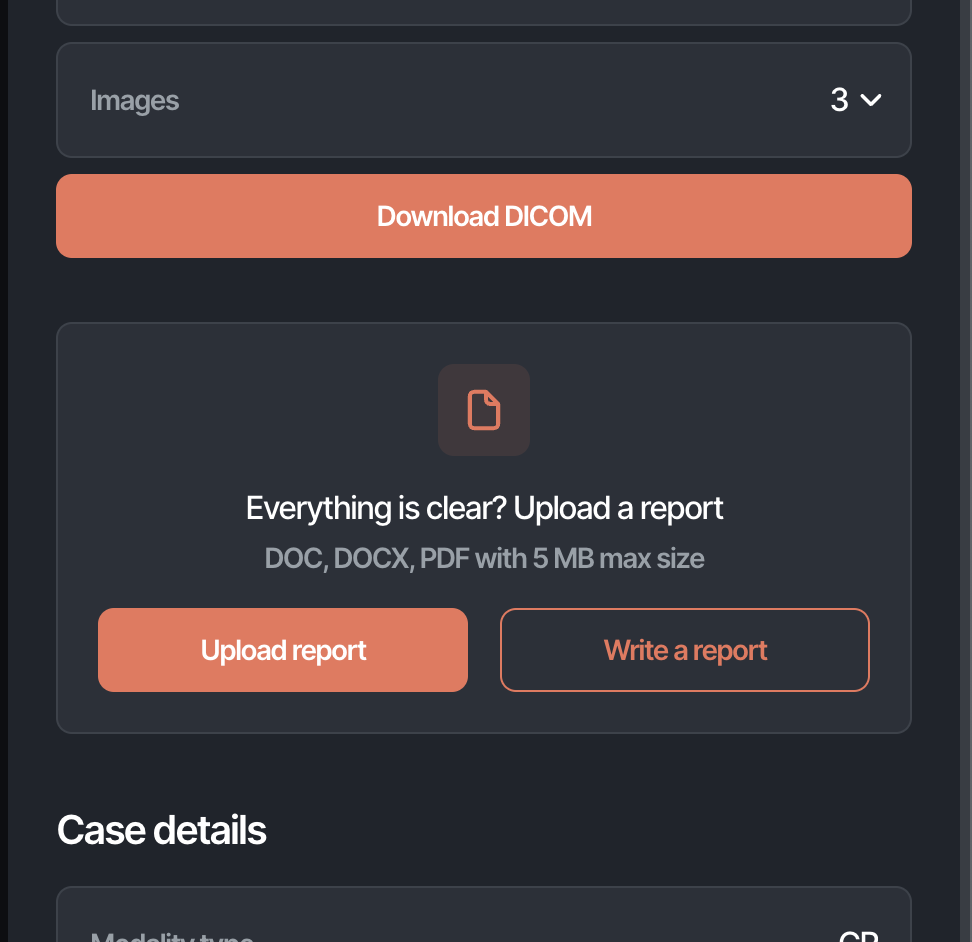The width and height of the screenshot is (972, 942).
Task: Click the CR modality value
Action: (859, 936)
